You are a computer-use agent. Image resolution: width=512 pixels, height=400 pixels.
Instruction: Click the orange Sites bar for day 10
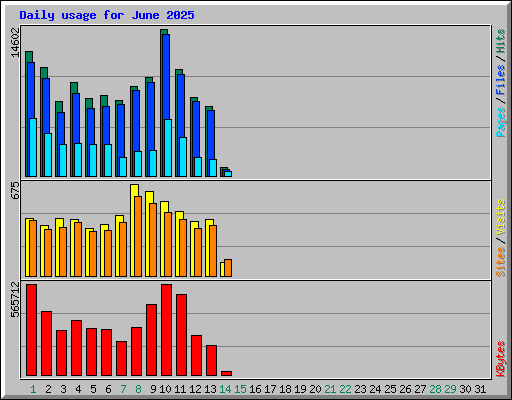click(x=168, y=244)
